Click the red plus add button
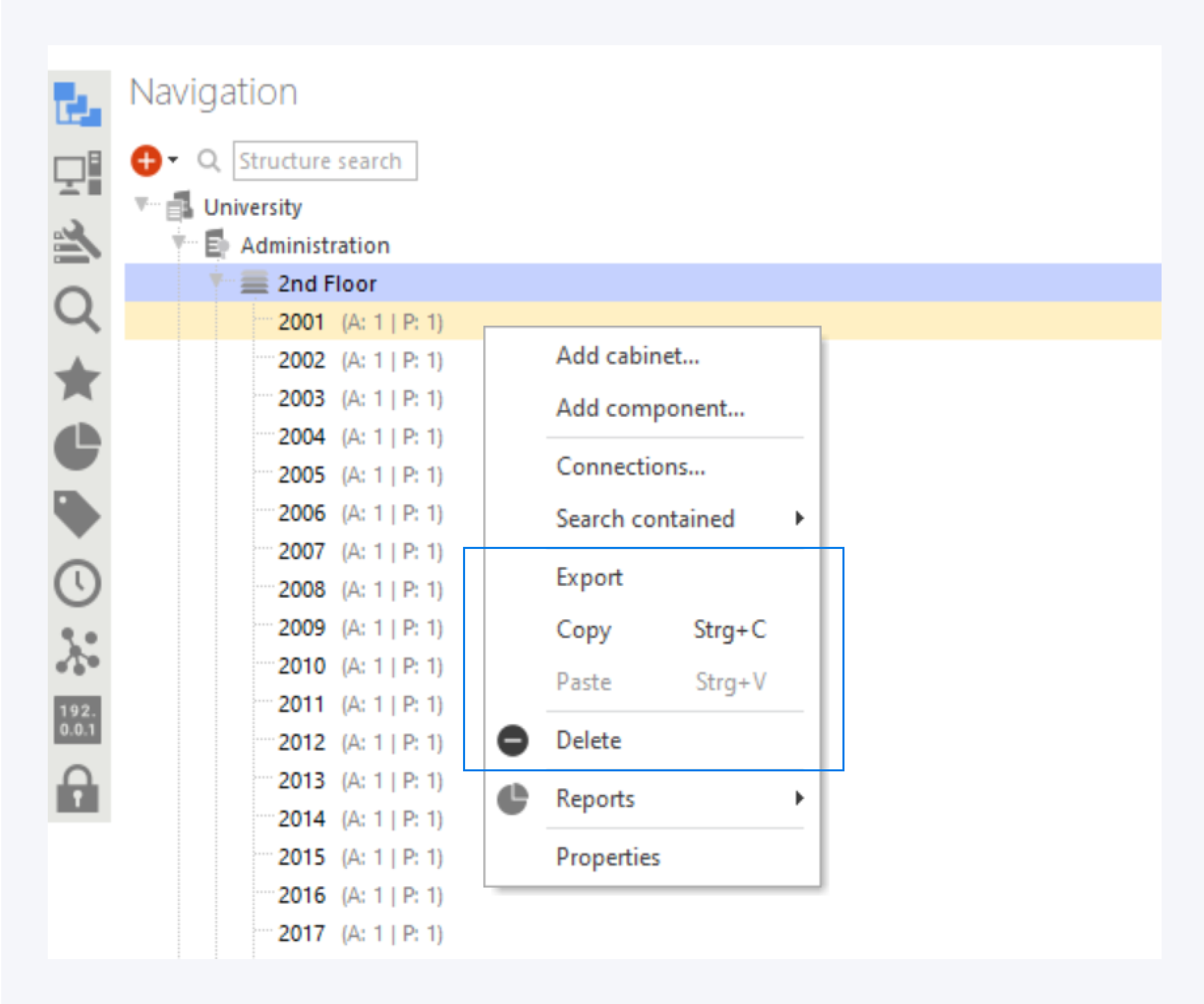Image resolution: width=1204 pixels, height=1004 pixels. [146, 160]
